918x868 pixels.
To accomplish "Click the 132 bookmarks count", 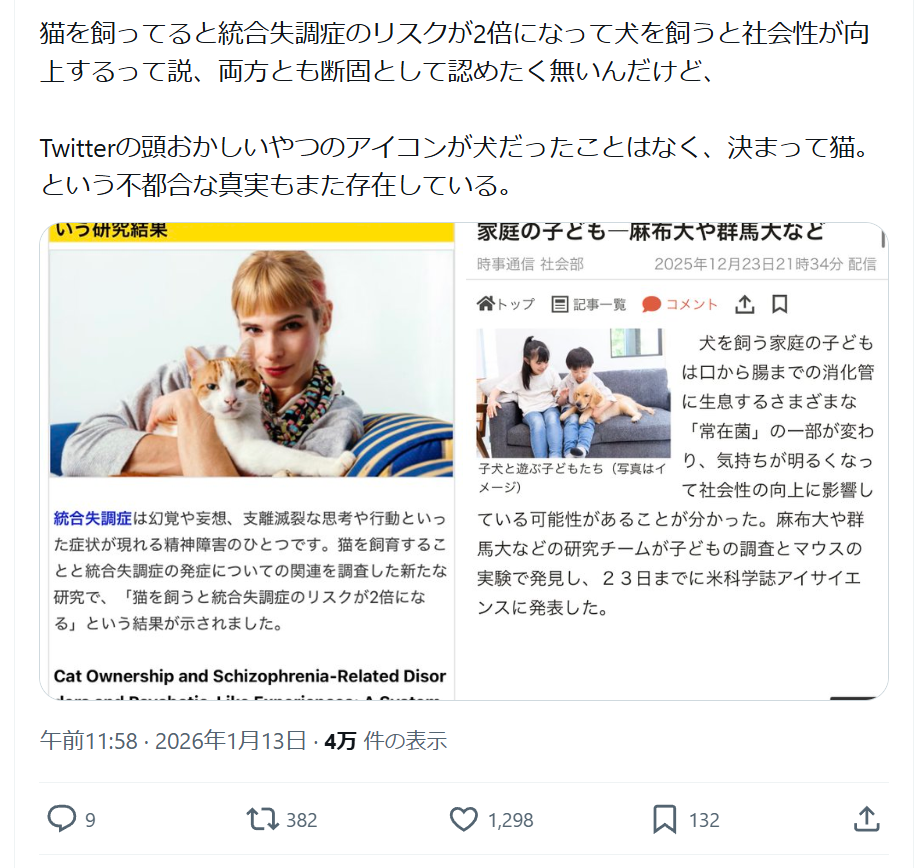I will (704, 820).
